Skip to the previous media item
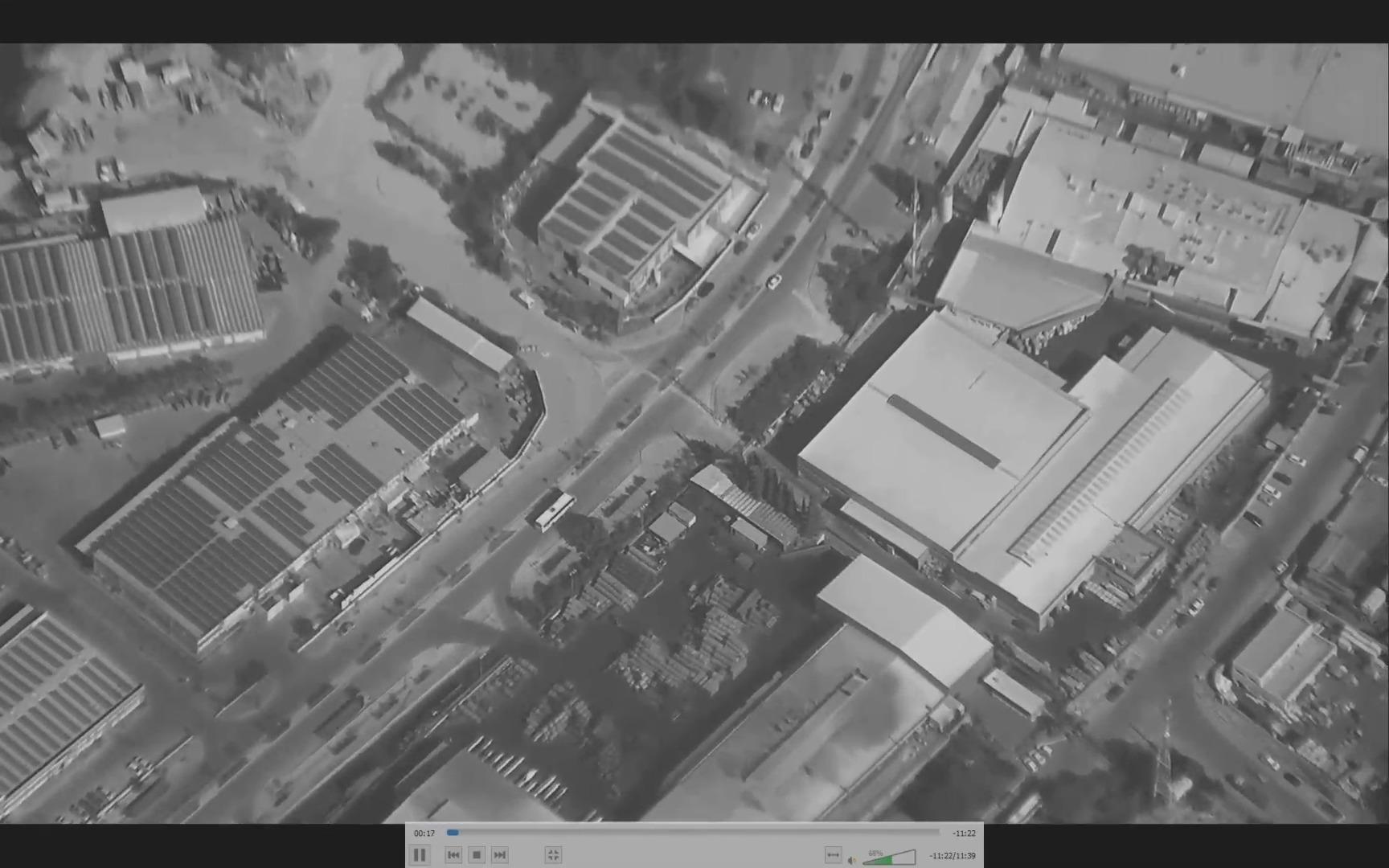The width and height of the screenshot is (1389, 868). 453,855
